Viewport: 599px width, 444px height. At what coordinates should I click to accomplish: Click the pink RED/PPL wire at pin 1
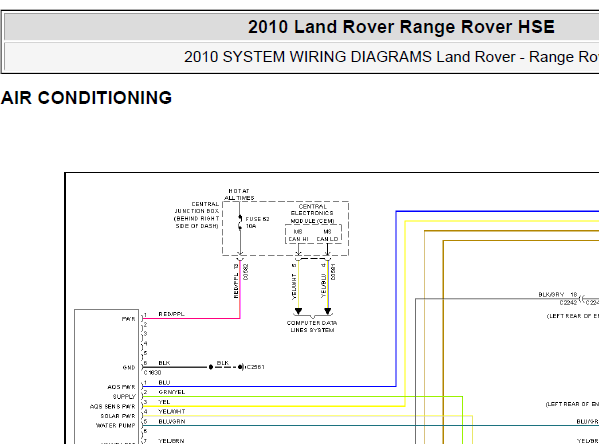[x=191, y=318]
